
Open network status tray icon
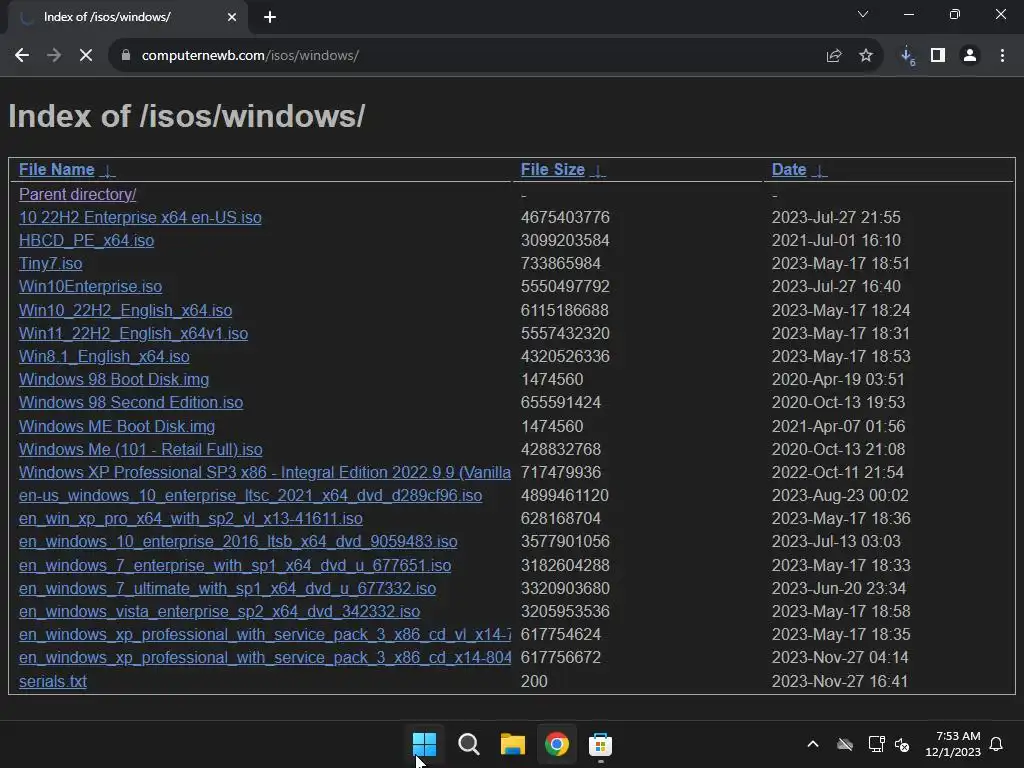pyautogui.click(x=876, y=744)
